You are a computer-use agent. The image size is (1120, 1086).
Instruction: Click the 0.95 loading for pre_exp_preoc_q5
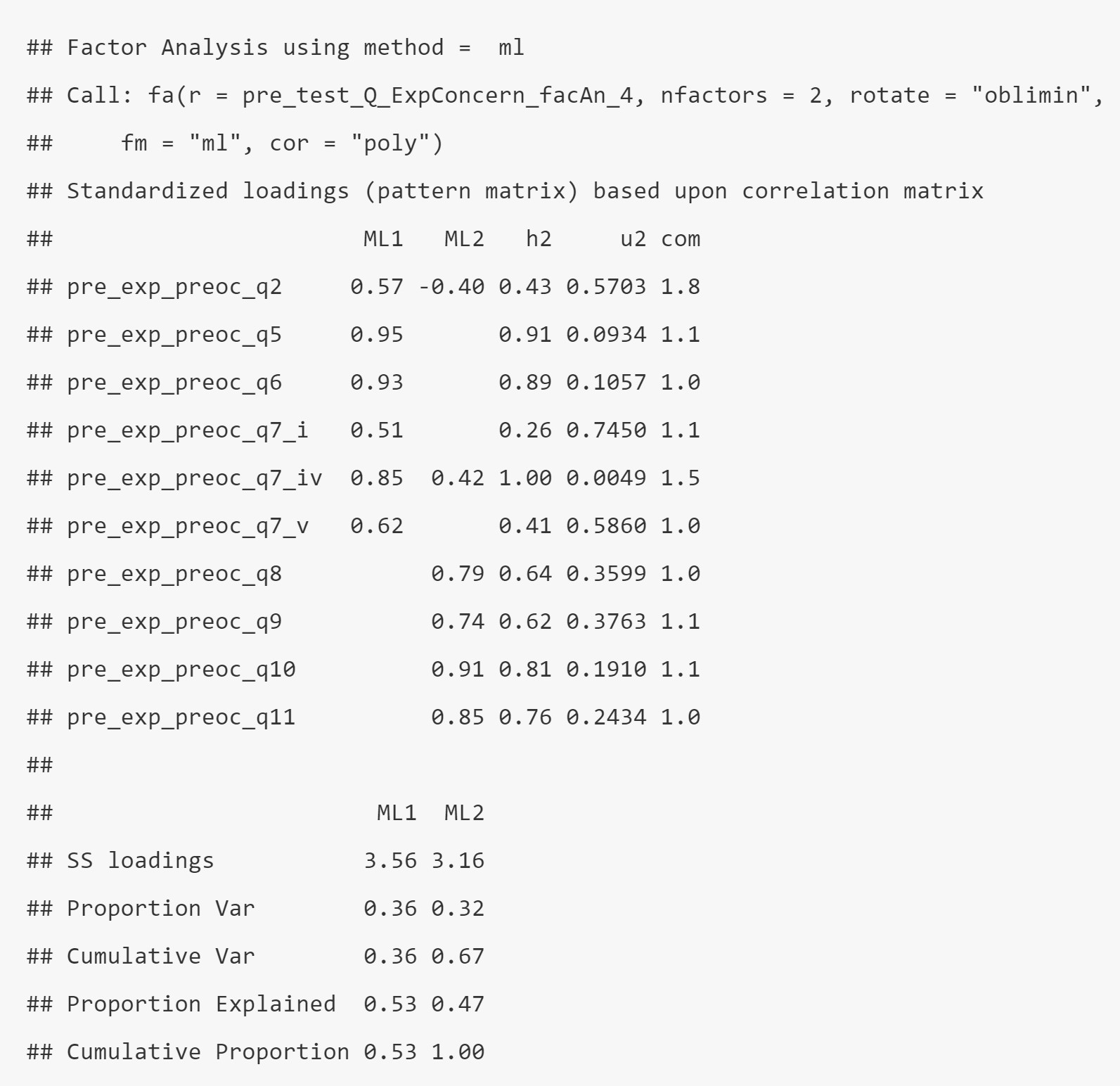[x=377, y=335]
